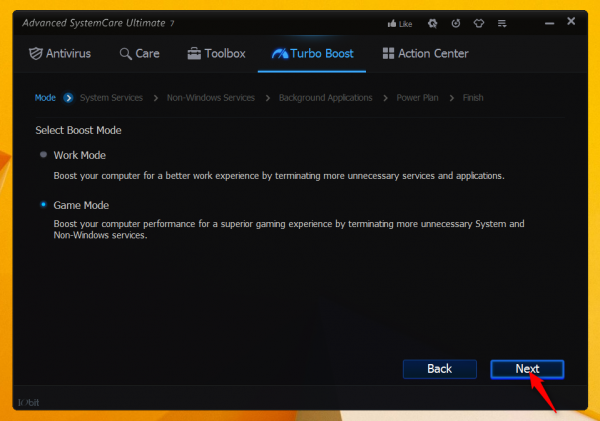Open the Antivirus tab
The height and width of the screenshot is (421, 600).
pyautogui.click(x=60, y=54)
